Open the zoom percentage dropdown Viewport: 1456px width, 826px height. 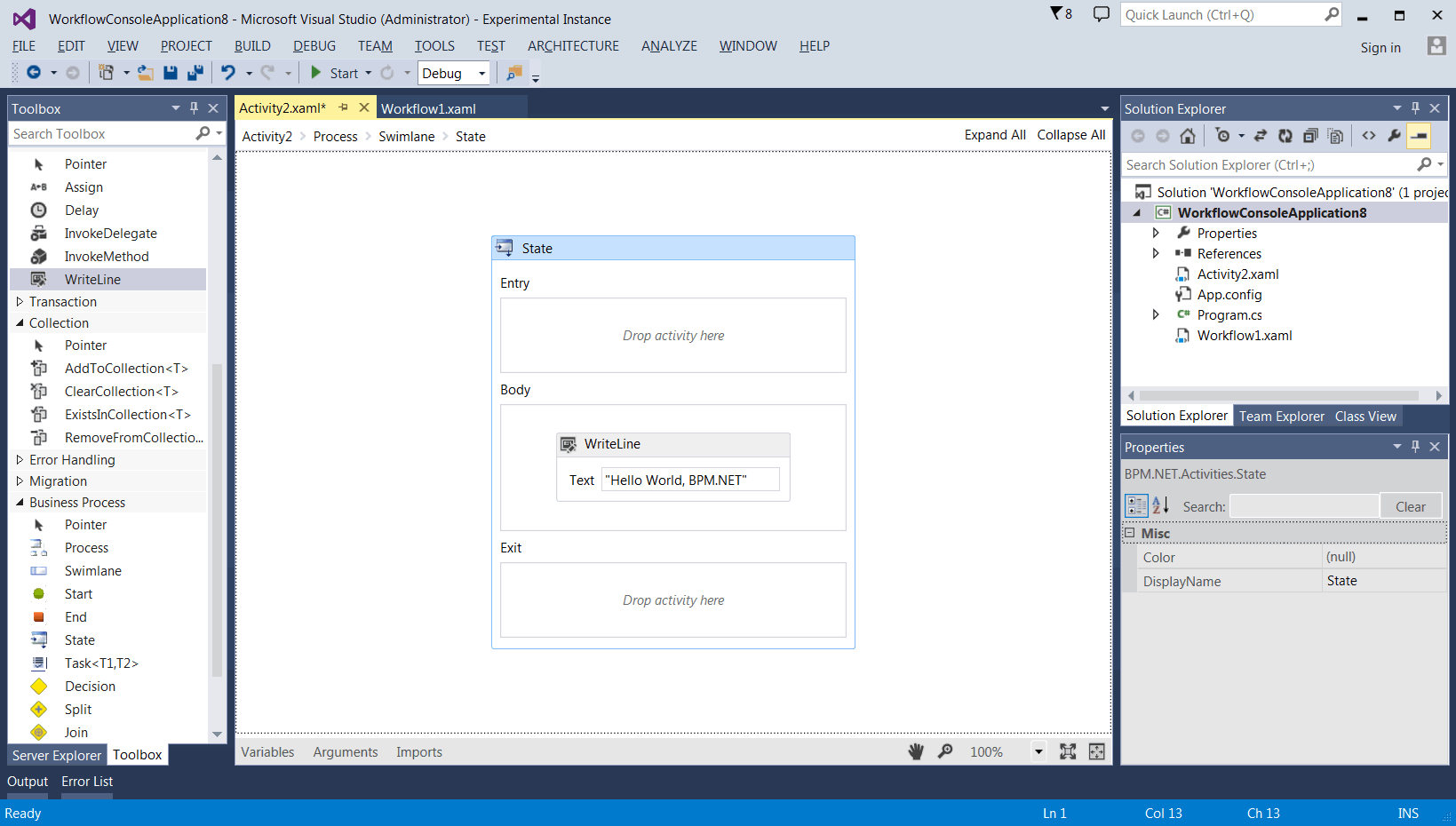coord(1038,751)
